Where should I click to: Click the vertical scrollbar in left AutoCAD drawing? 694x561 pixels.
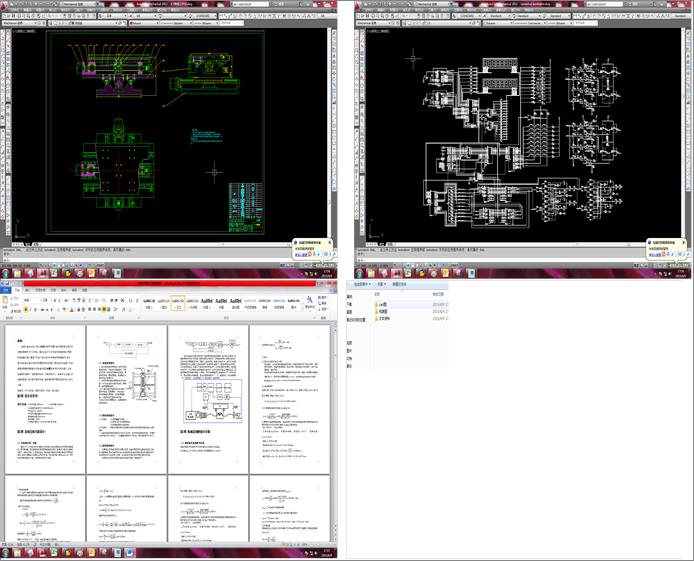[329, 133]
